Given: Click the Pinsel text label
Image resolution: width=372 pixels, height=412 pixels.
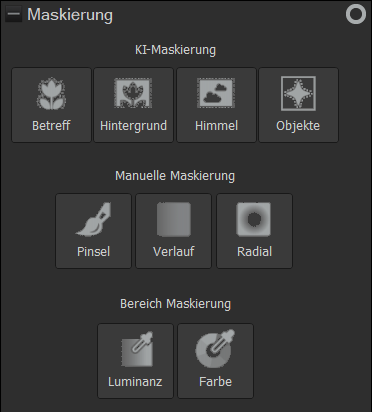Looking at the screenshot, I should (x=93, y=252).
